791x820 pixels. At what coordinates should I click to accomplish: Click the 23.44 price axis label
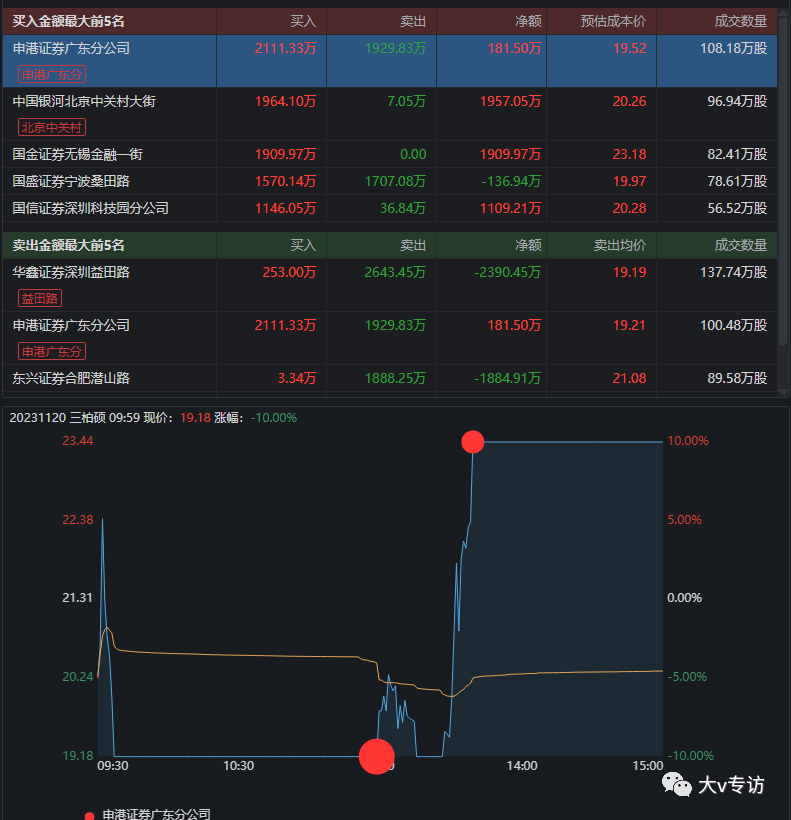click(77, 441)
